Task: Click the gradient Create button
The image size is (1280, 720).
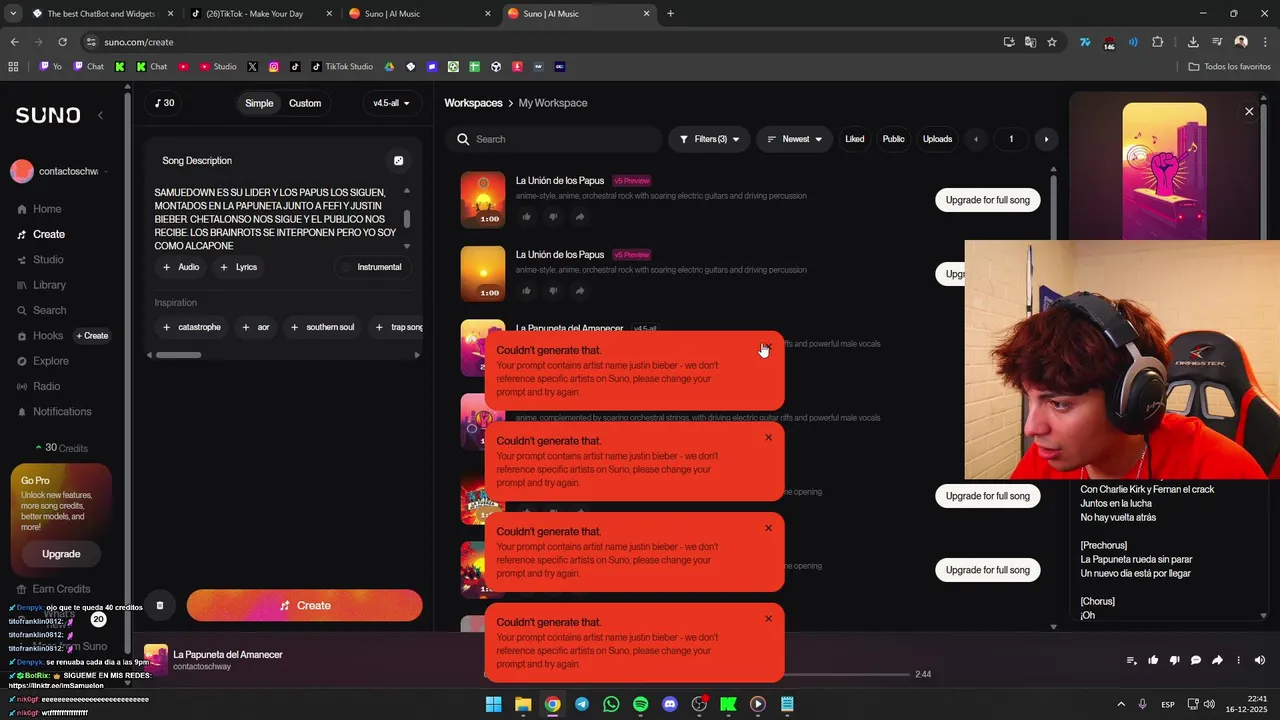Action: [304, 605]
